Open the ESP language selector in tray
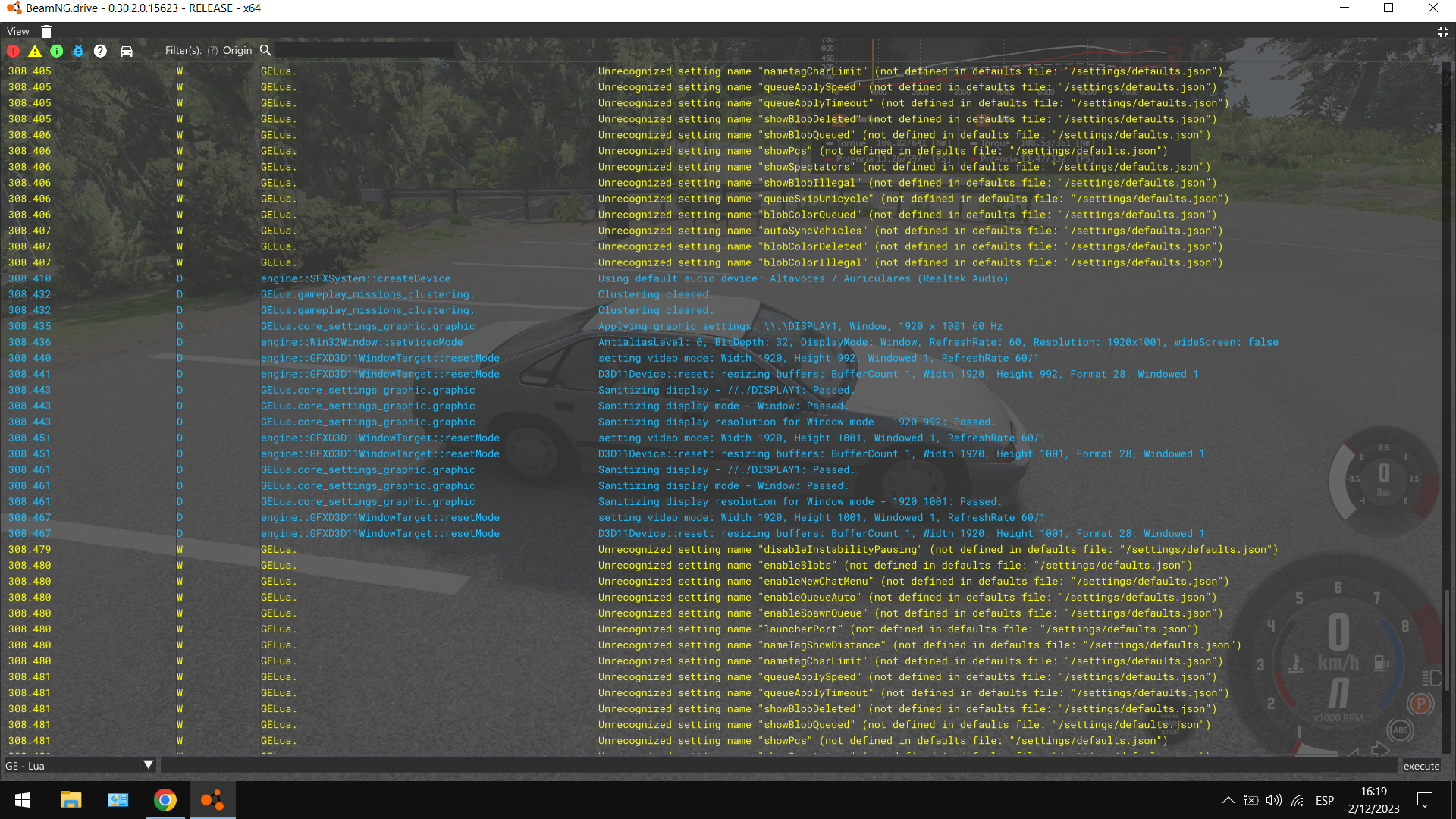This screenshot has width=1456, height=819. pyautogui.click(x=1324, y=800)
